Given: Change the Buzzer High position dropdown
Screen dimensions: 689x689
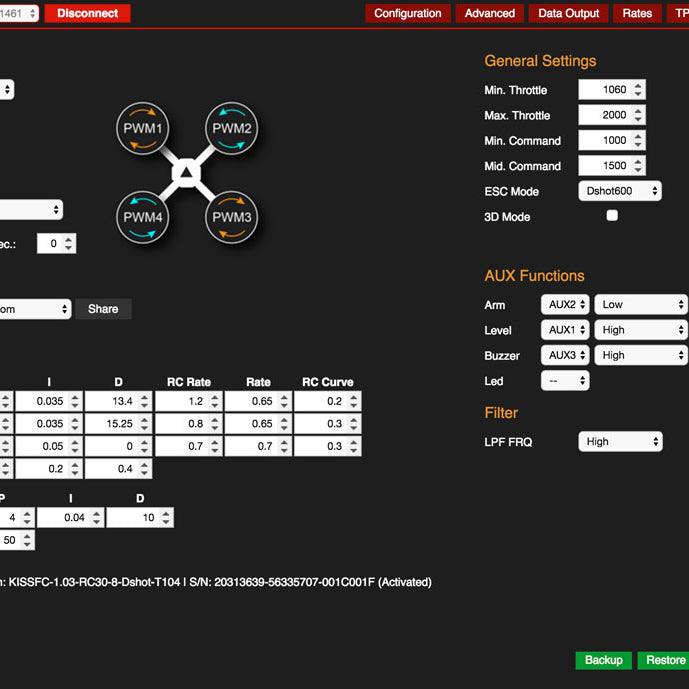Looking at the screenshot, I should 640,355.
